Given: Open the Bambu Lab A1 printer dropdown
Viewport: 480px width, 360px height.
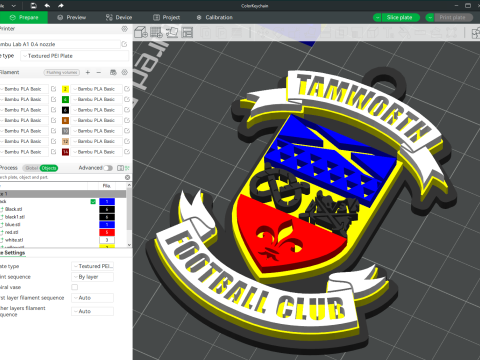Looking at the screenshot, I should click(59, 44).
